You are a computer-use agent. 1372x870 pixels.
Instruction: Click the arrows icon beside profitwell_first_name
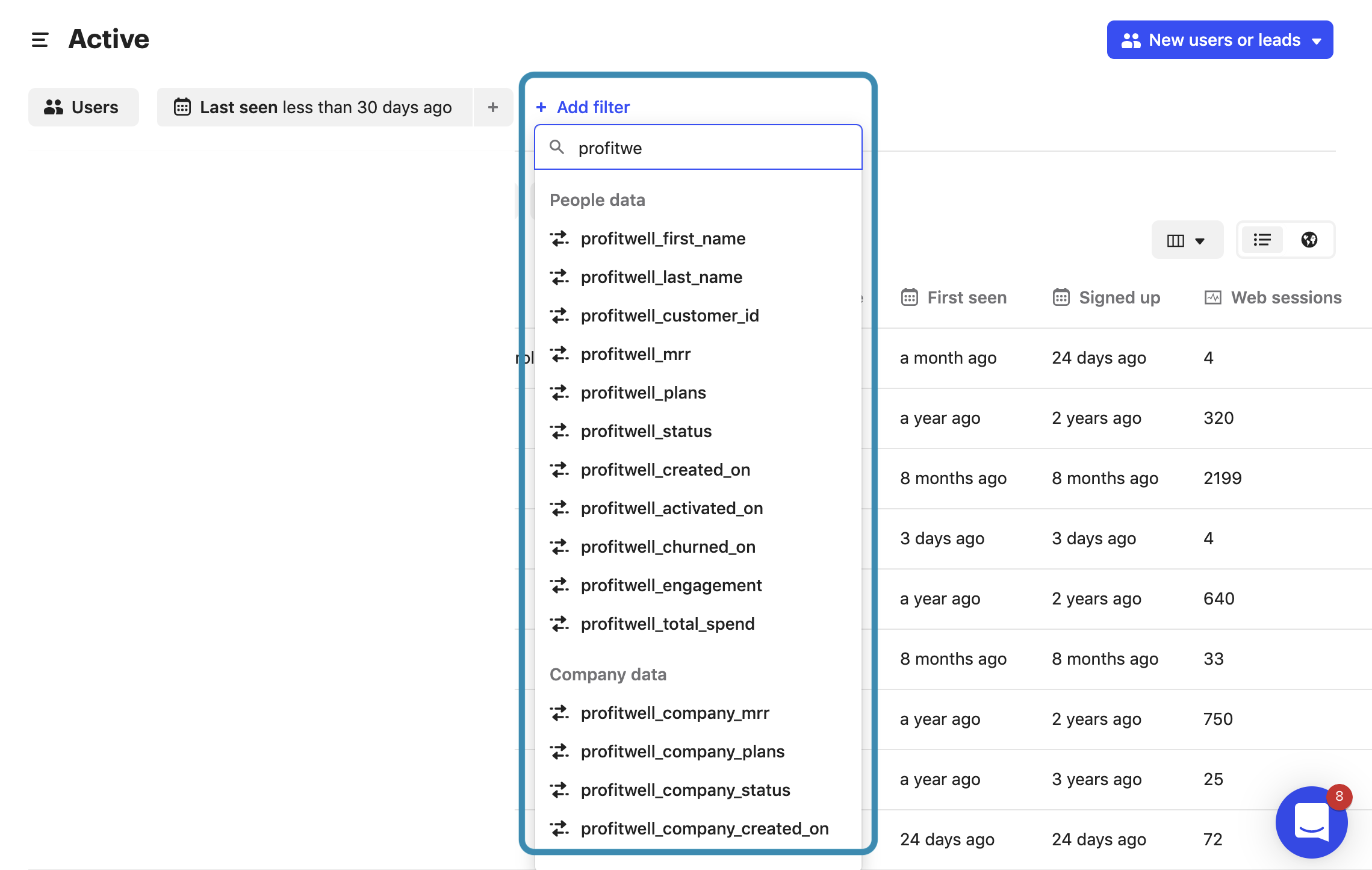click(x=559, y=238)
